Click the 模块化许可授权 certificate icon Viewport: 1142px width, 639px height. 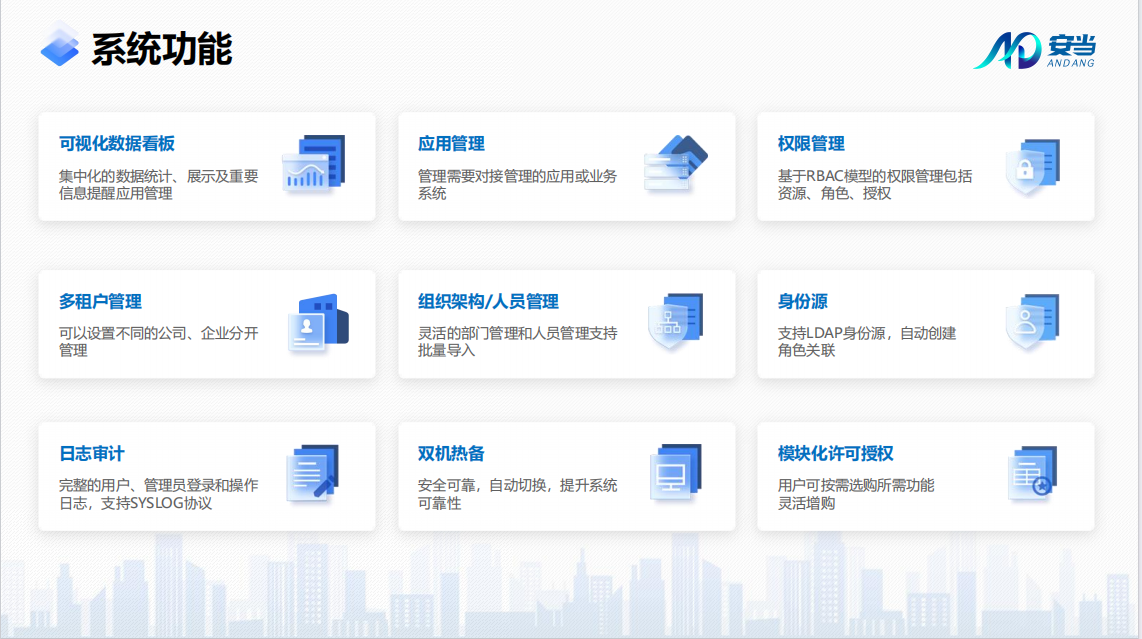[1033, 474]
